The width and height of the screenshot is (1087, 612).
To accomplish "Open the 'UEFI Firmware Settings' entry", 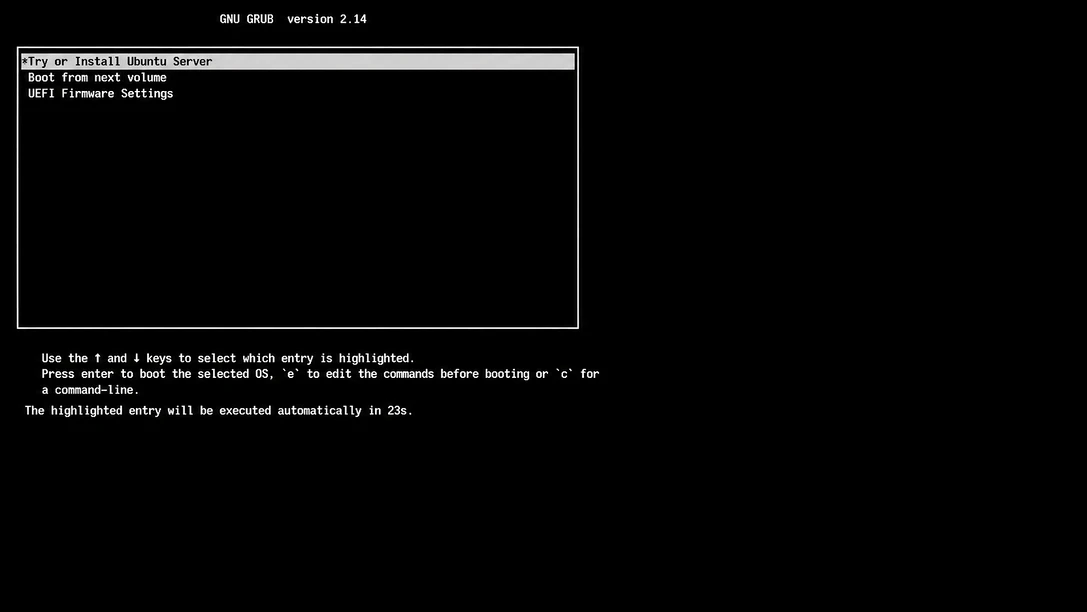I will click(101, 94).
